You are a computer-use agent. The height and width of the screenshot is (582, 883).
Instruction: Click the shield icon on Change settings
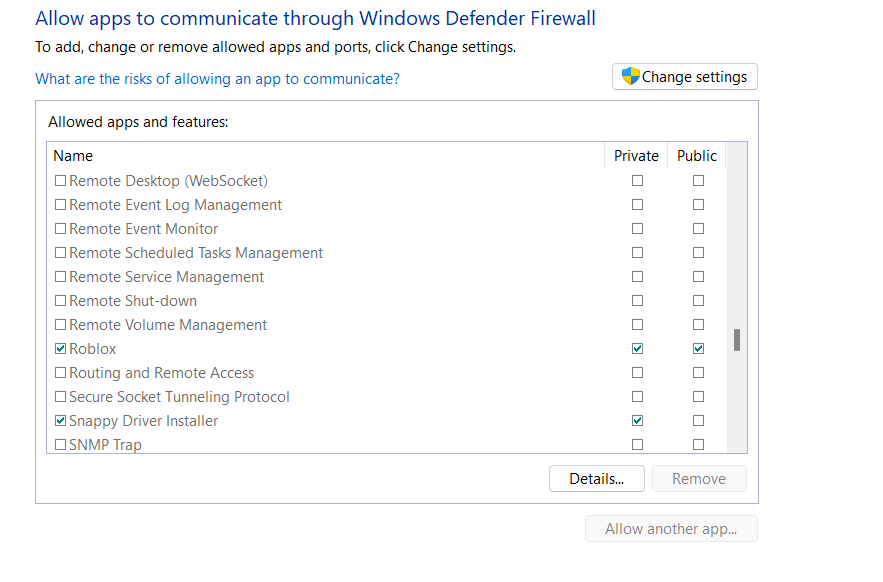(630, 77)
